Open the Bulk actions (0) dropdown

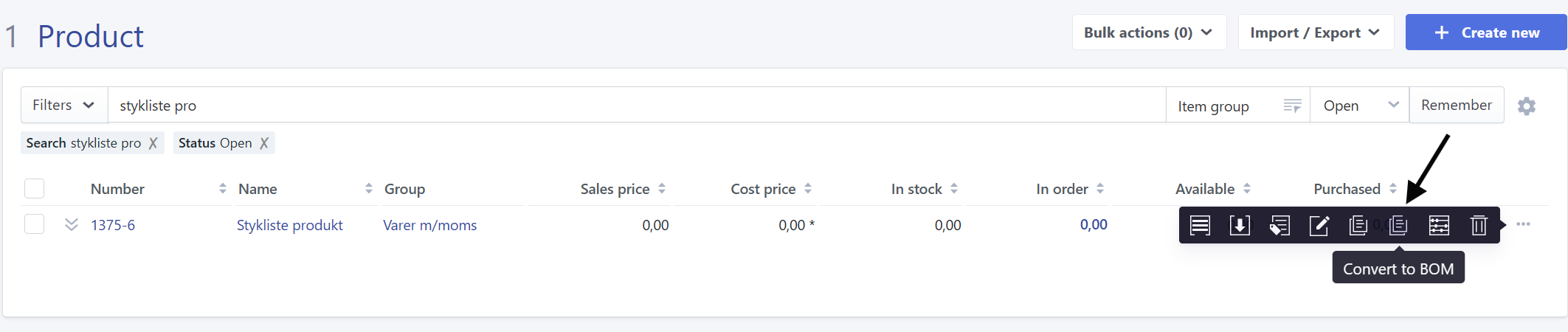click(x=1148, y=32)
